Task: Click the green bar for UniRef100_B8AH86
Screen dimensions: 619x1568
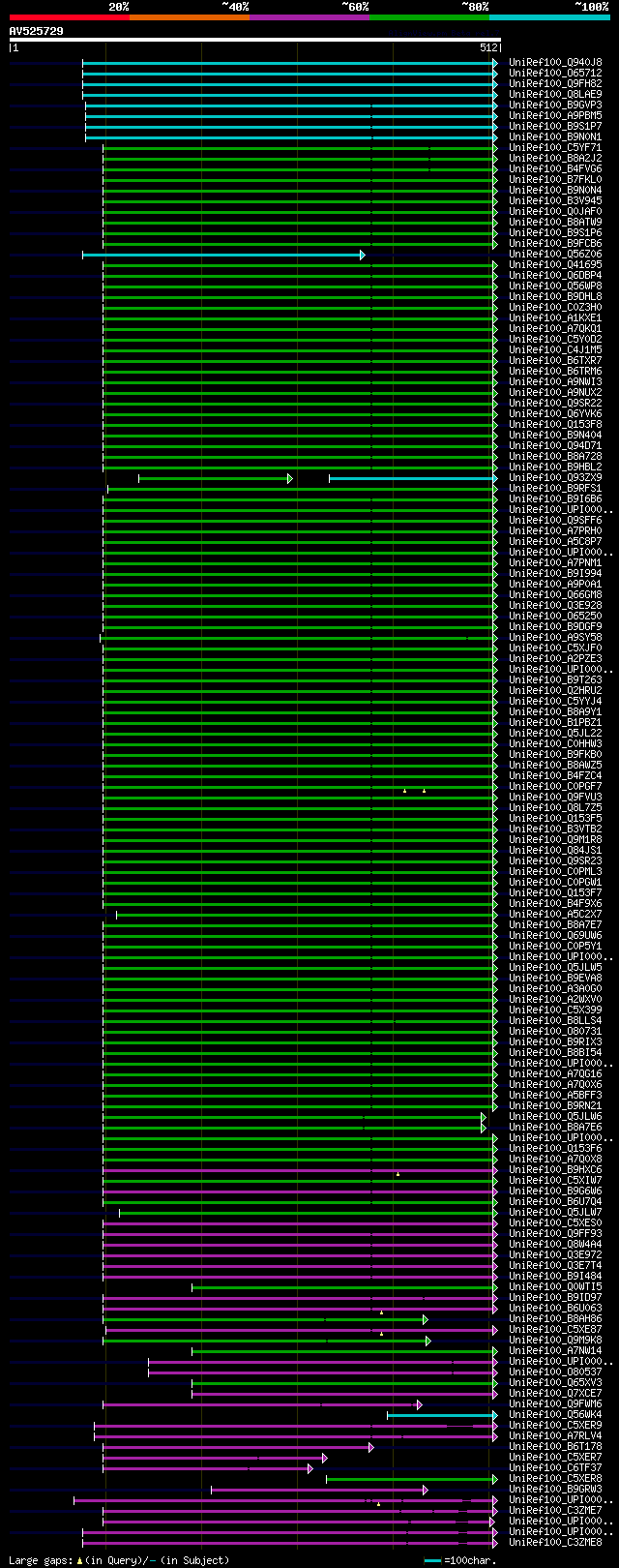Action: coord(265,1319)
